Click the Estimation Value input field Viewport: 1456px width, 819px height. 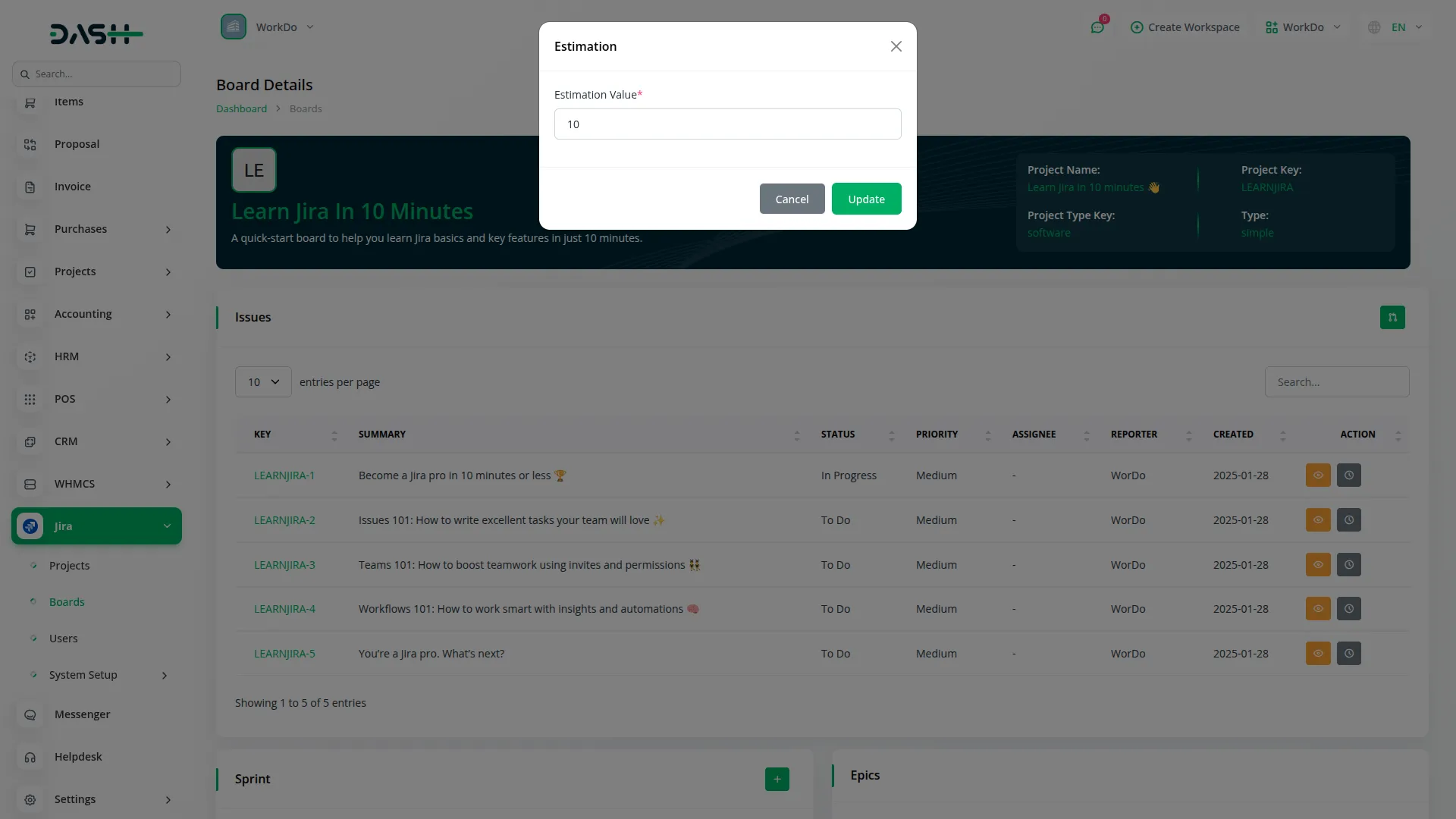pos(727,124)
